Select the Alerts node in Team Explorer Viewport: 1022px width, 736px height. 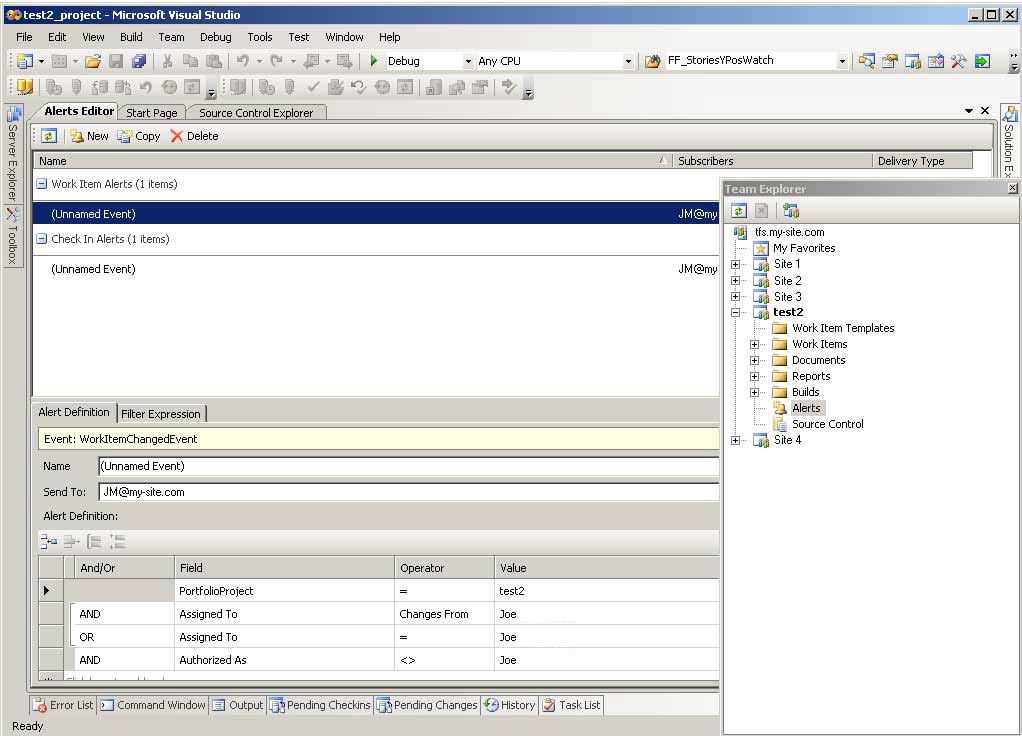tap(806, 408)
